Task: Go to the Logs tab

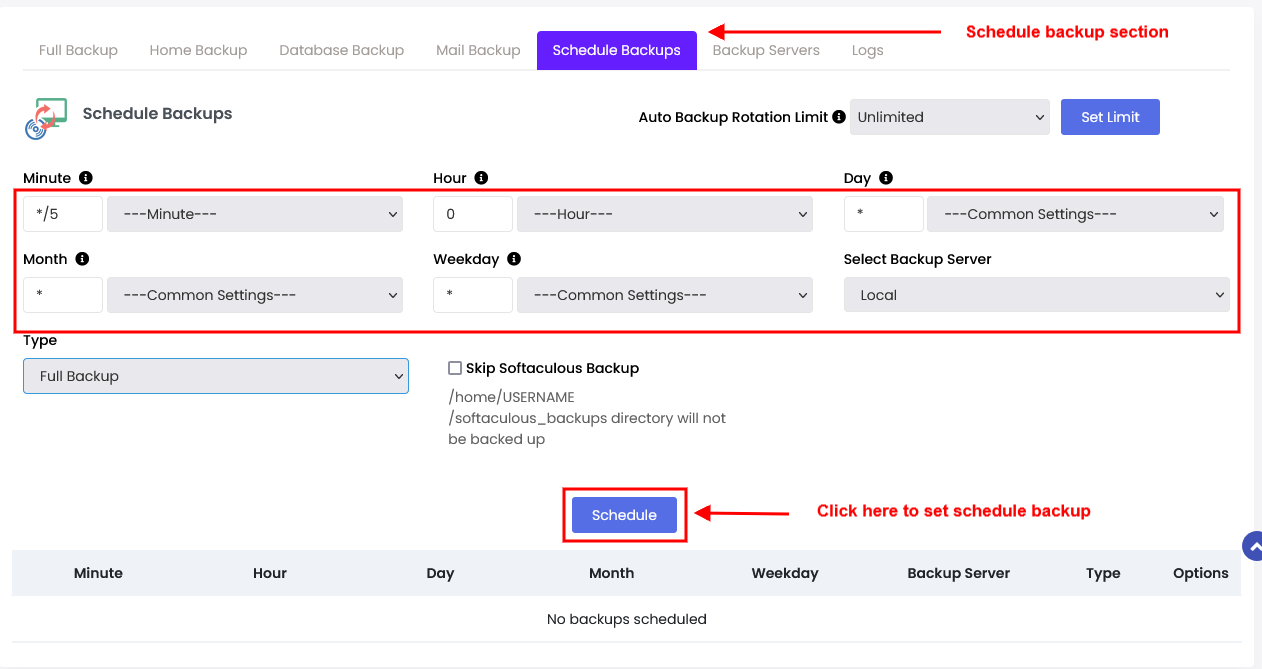Action: 867,50
